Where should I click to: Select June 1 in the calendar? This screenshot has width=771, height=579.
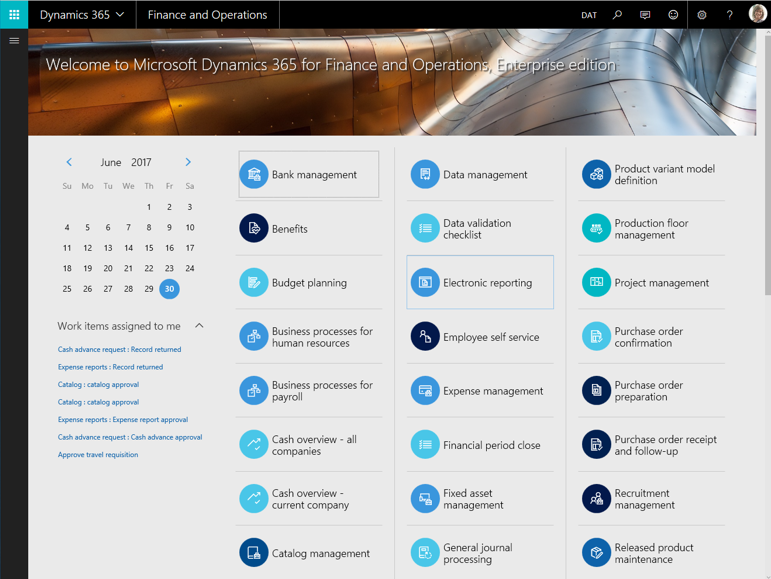148,207
